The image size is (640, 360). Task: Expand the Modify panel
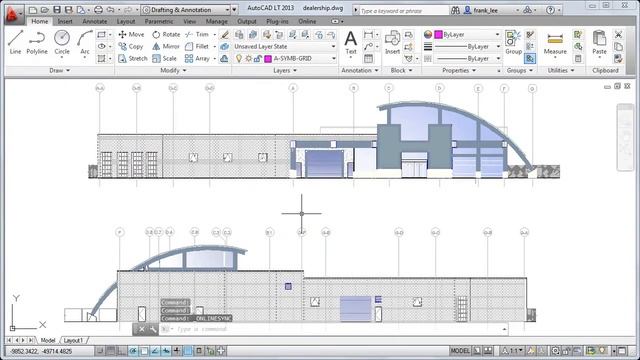point(173,70)
